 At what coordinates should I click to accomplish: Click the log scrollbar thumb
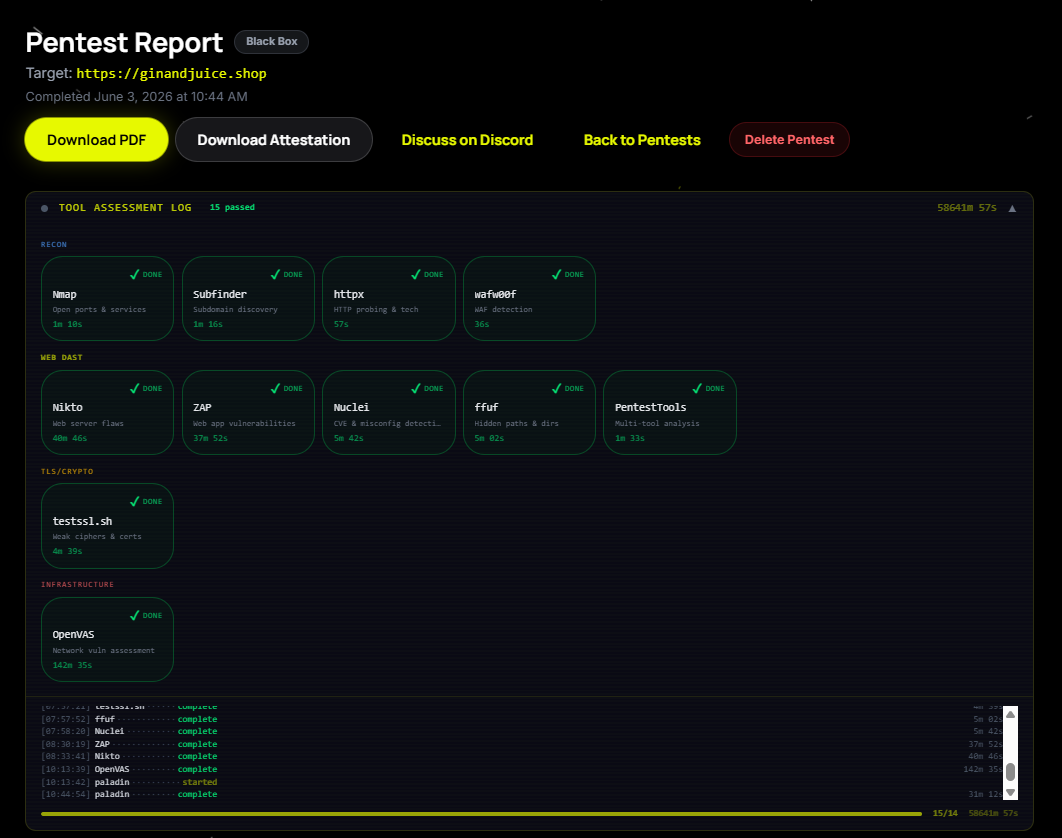1011,772
